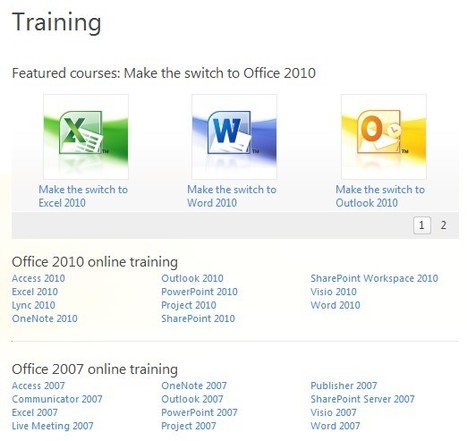Image resolution: width=467 pixels, height=441 pixels.
Task: Open Access 2007 training
Action: click(38, 386)
